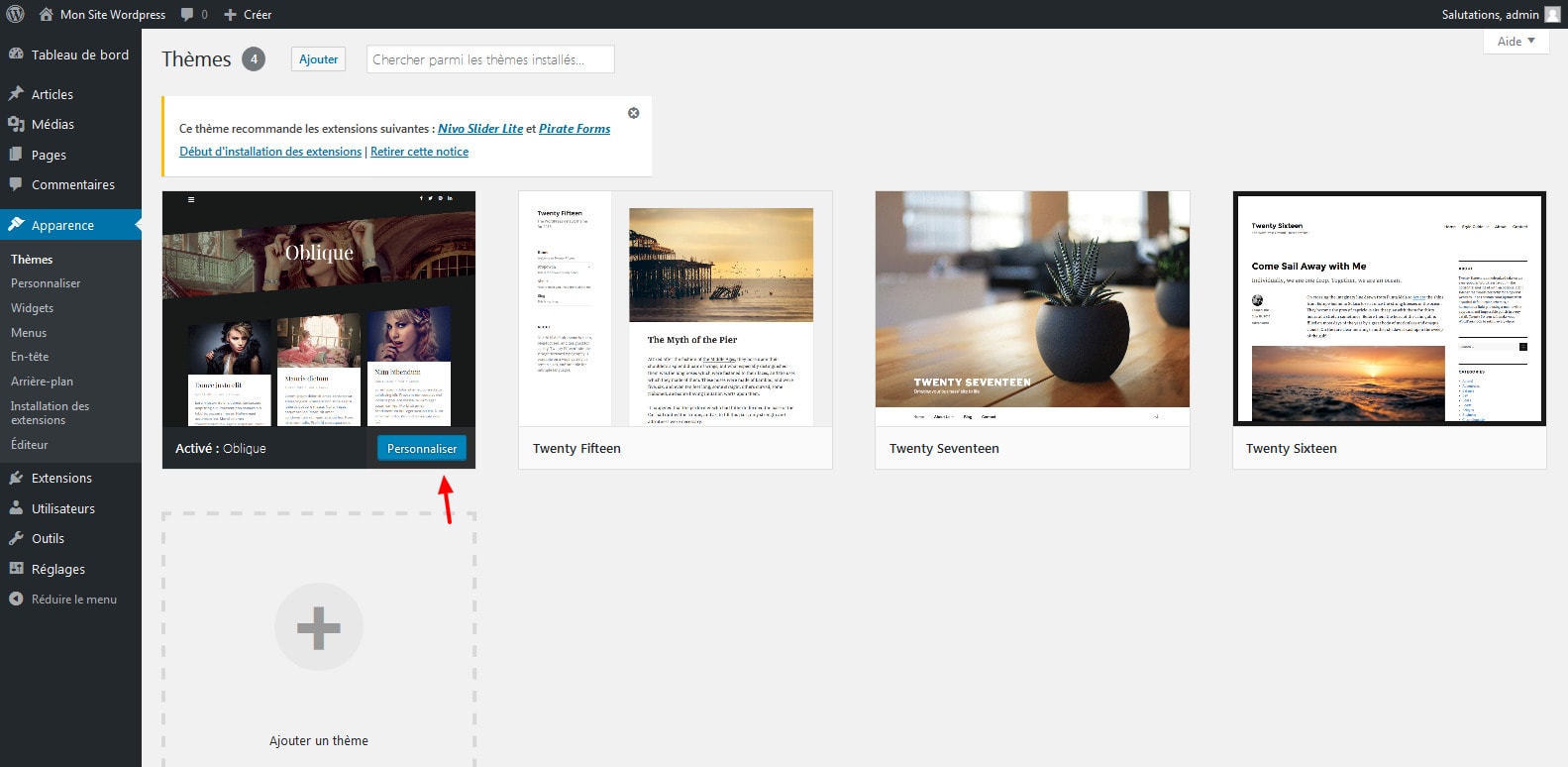The height and width of the screenshot is (767, 1568).
Task: Open Créer new content menu
Action: click(248, 15)
